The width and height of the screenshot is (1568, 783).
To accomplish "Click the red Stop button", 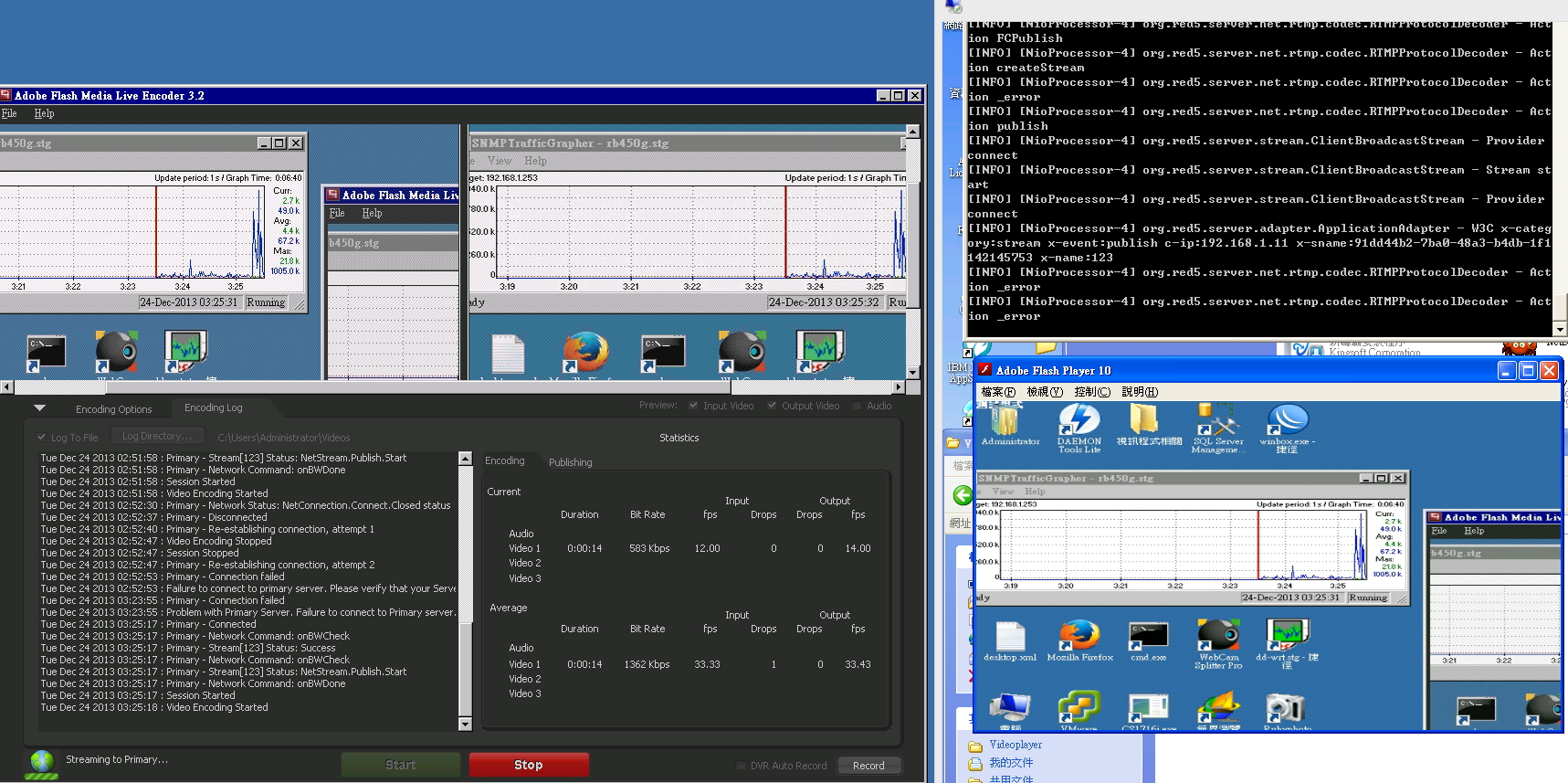I will [x=529, y=765].
